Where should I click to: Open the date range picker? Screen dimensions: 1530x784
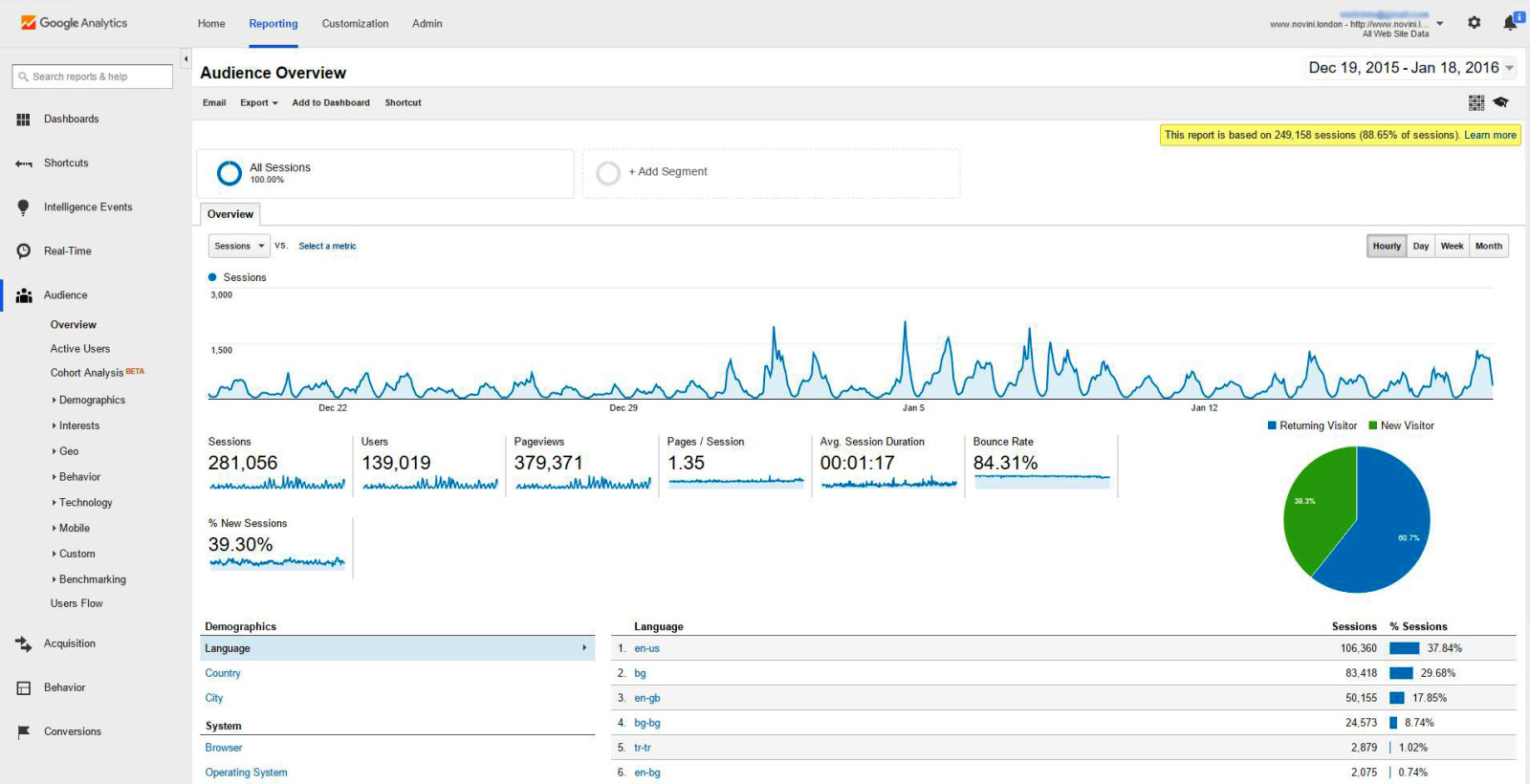pyautogui.click(x=1410, y=68)
